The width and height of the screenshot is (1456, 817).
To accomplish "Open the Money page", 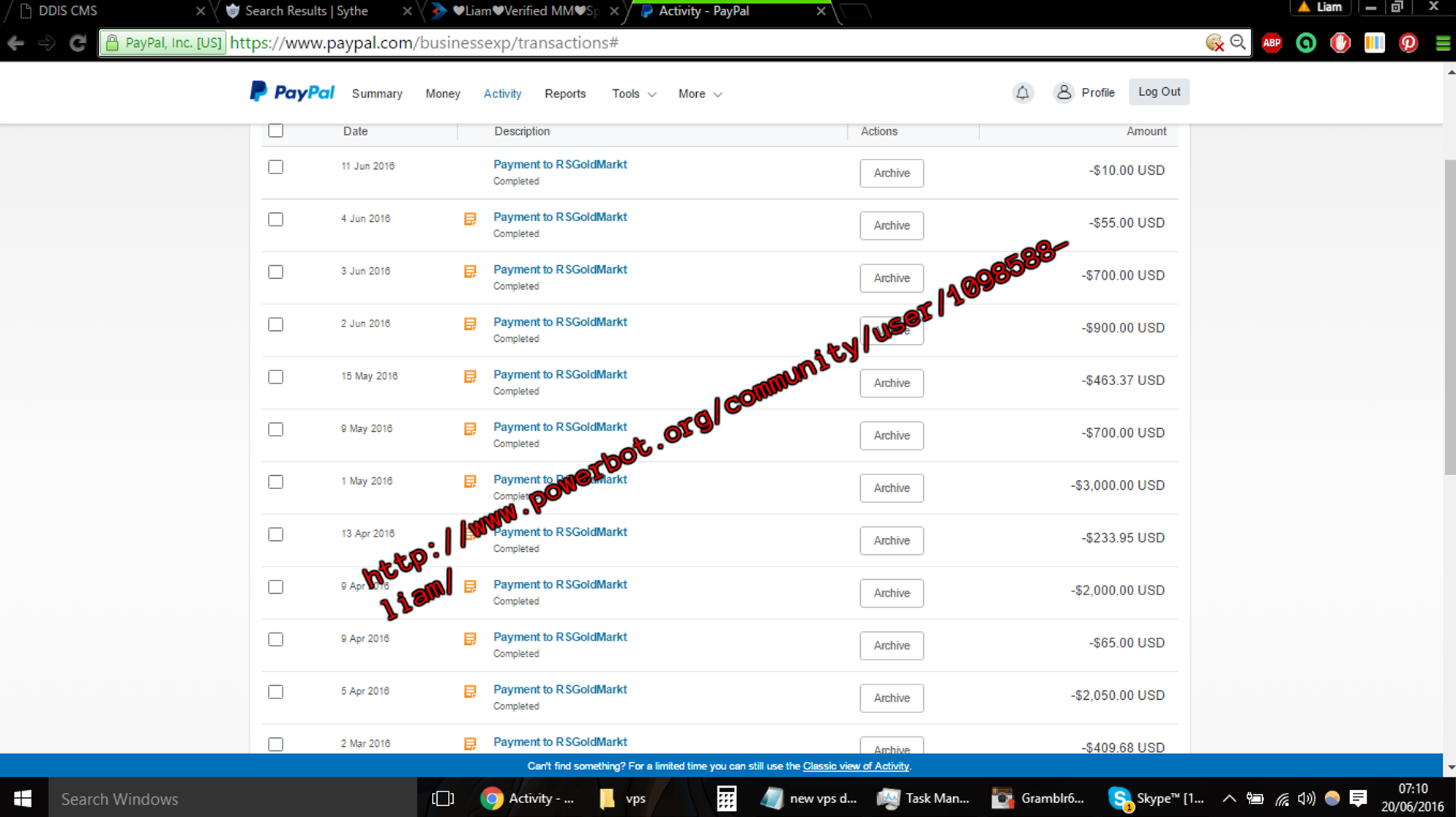I will (x=443, y=94).
